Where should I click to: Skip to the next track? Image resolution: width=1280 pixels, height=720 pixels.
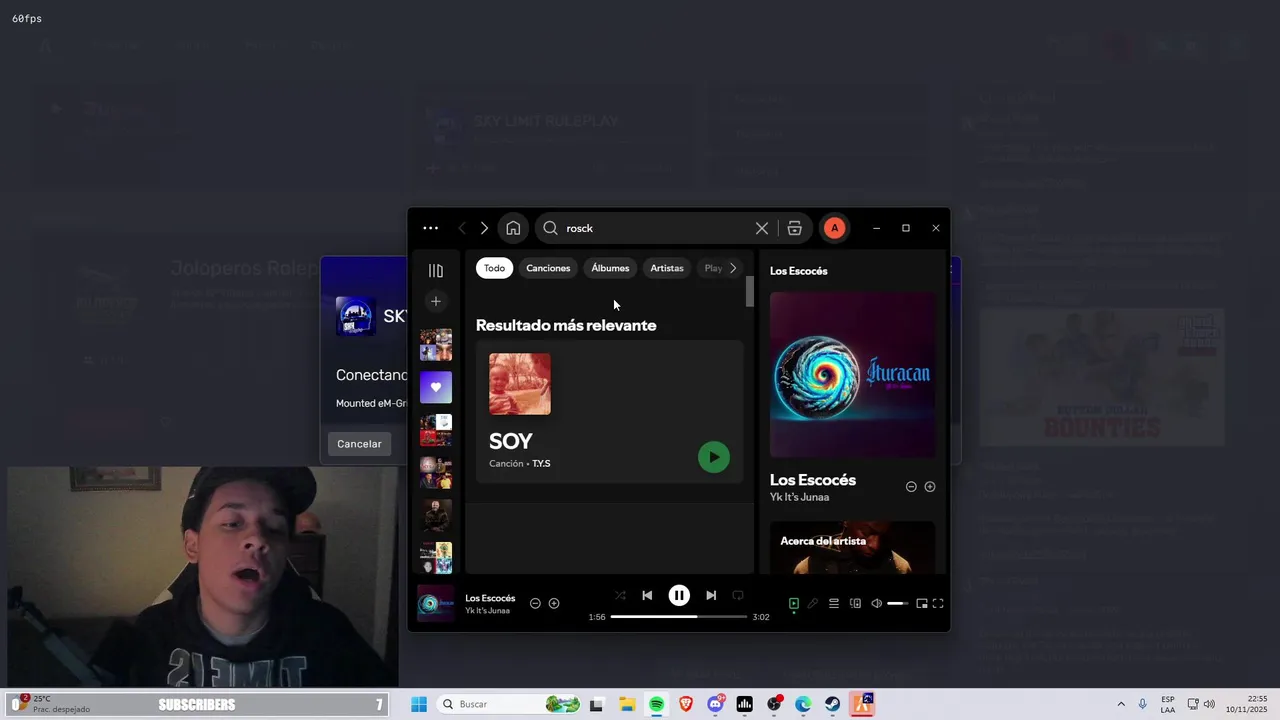711,595
